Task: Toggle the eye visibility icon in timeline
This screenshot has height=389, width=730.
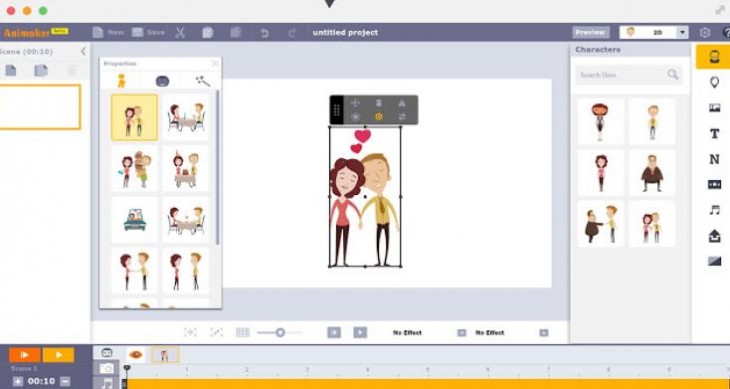Action: [x=135, y=355]
